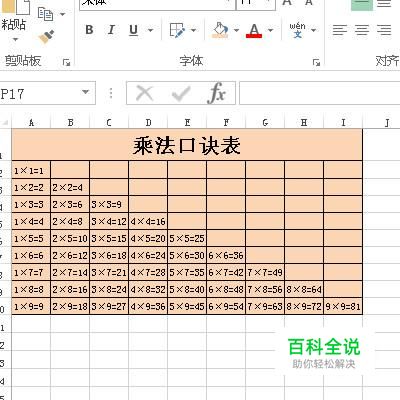
Task: Toggle Bold formatting
Action: [89, 30]
